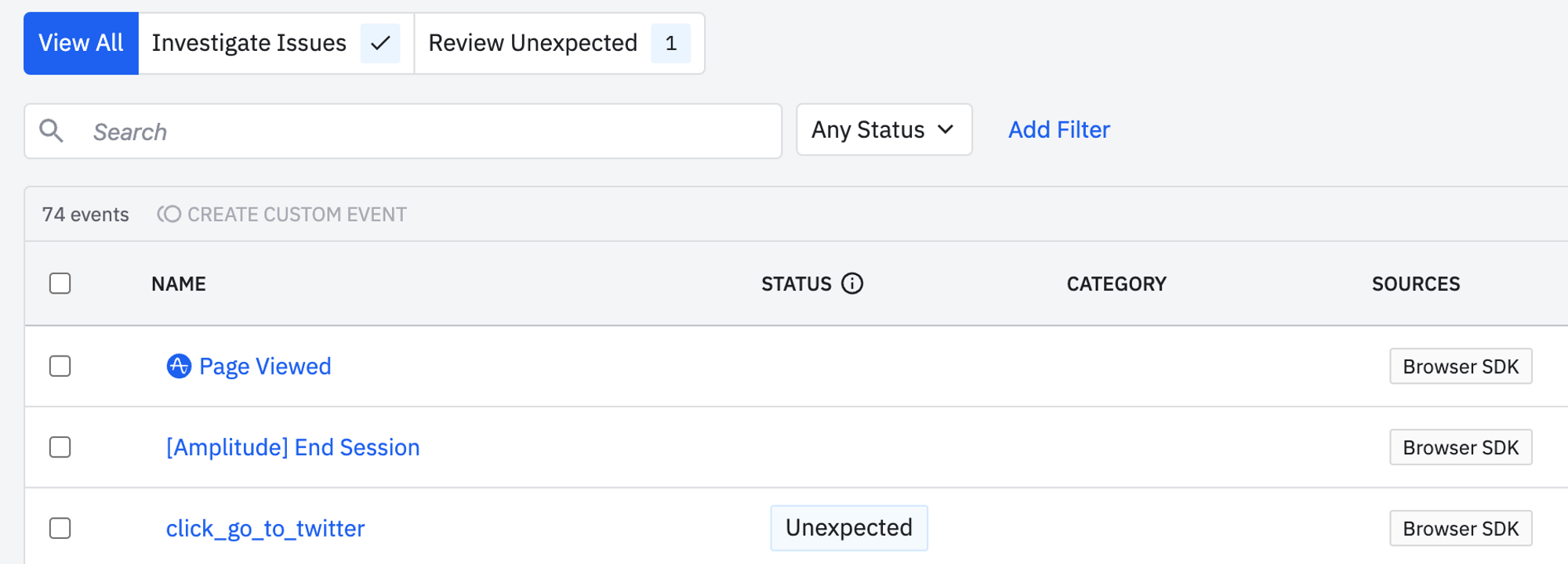1568x564 pixels.
Task: Click the Amplitude logo beside Page Viewed
Action: click(x=179, y=366)
